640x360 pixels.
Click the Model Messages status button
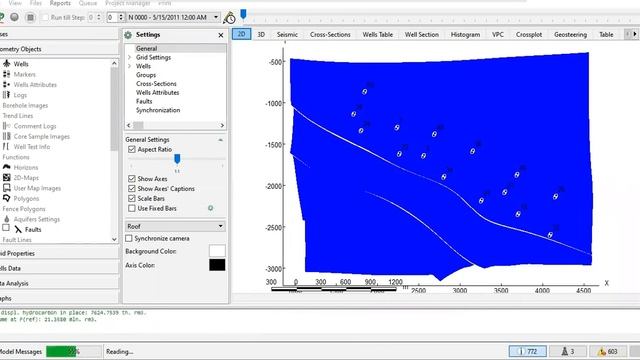pos(21,351)
